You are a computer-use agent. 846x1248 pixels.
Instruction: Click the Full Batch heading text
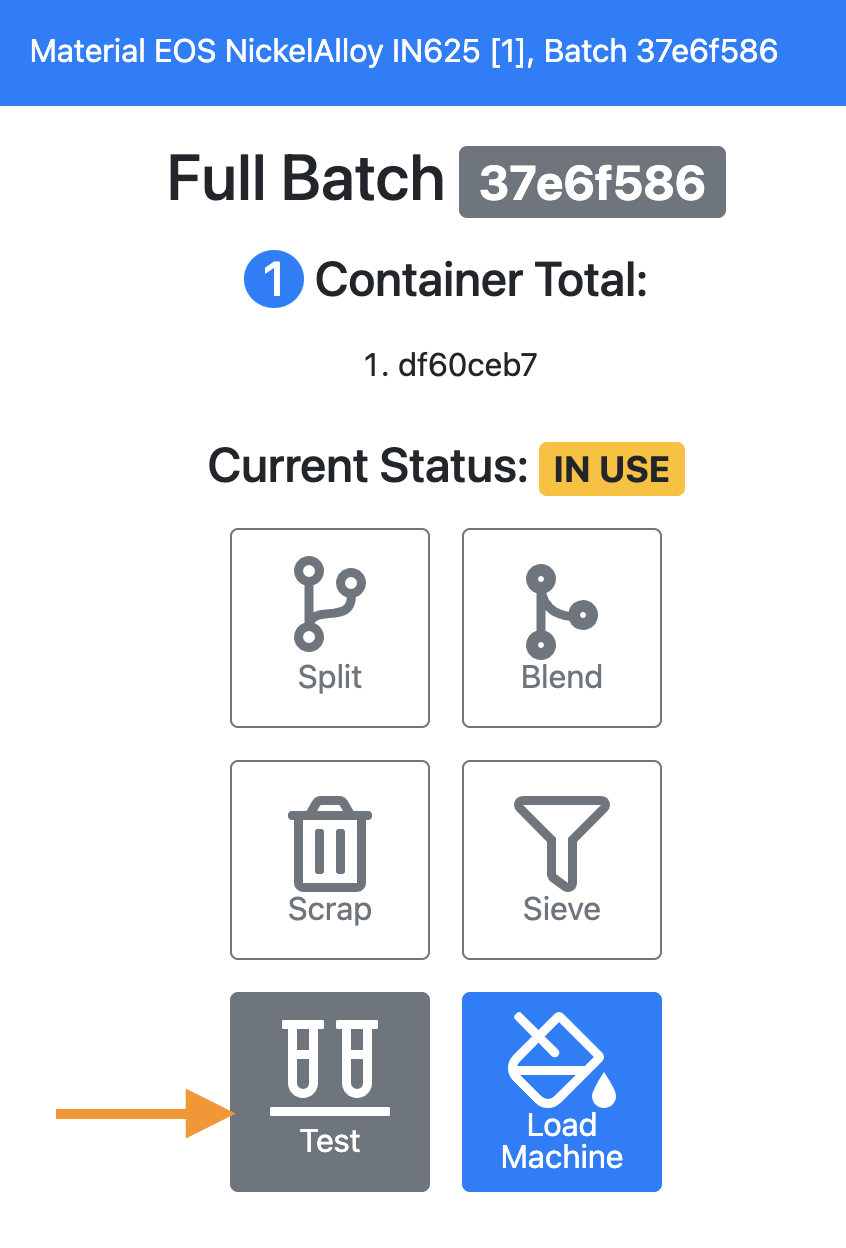(x=305, y=180)
